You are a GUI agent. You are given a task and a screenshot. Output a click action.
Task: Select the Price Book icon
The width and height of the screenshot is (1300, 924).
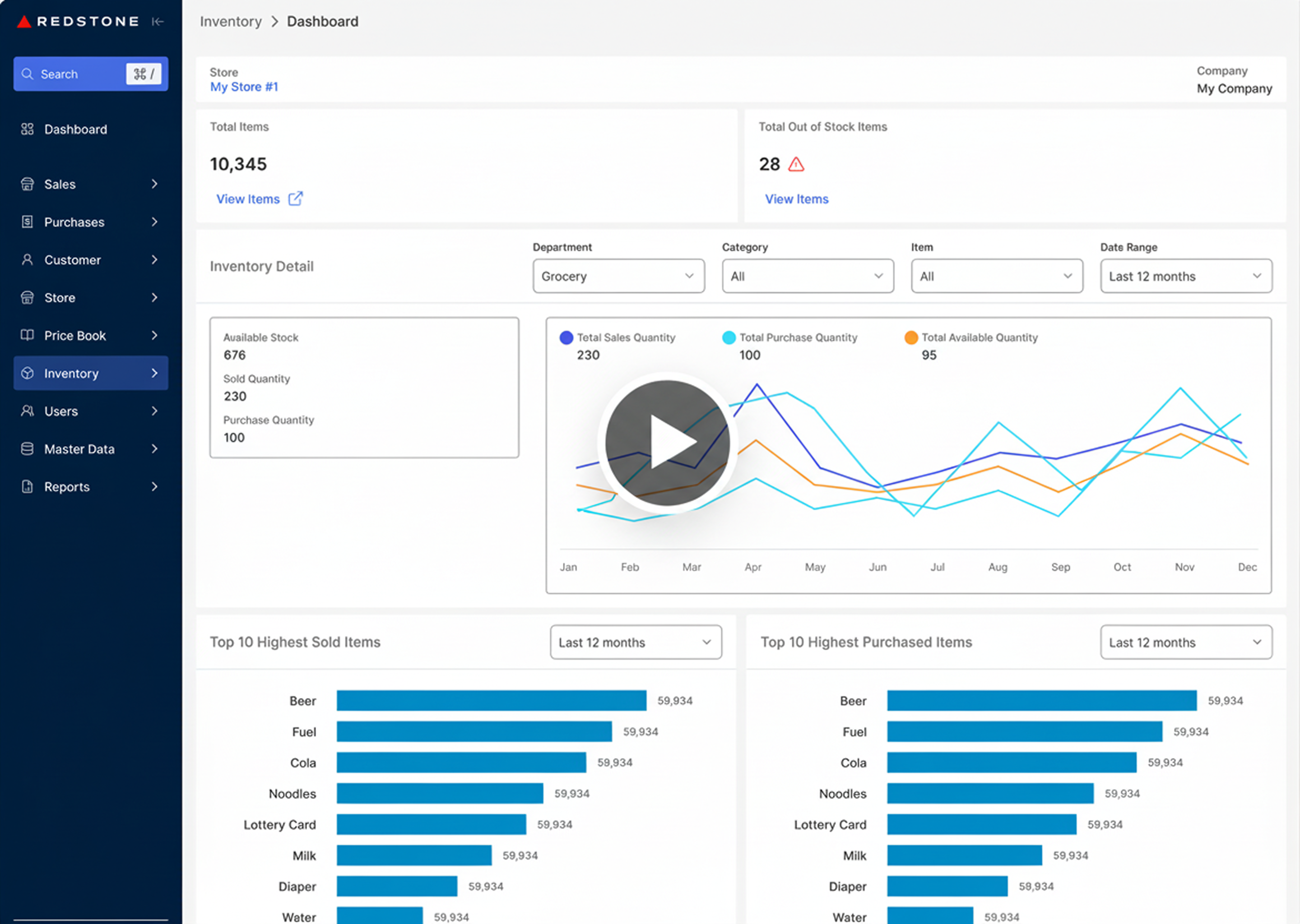[28, 335]
